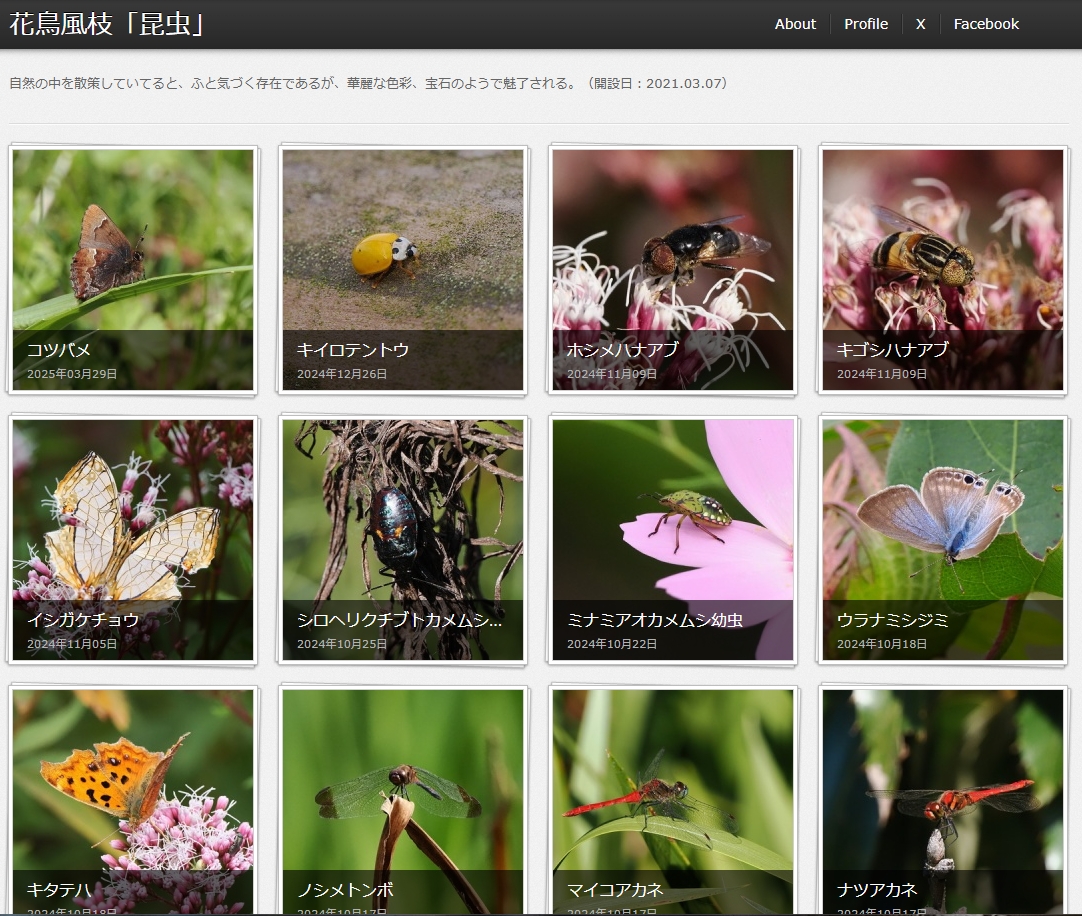This screenshot has width=1082, height=916.
Task: Open the マイコアカネ dragonfly photo
Action: pyautogui.click(x=673, y=802)
